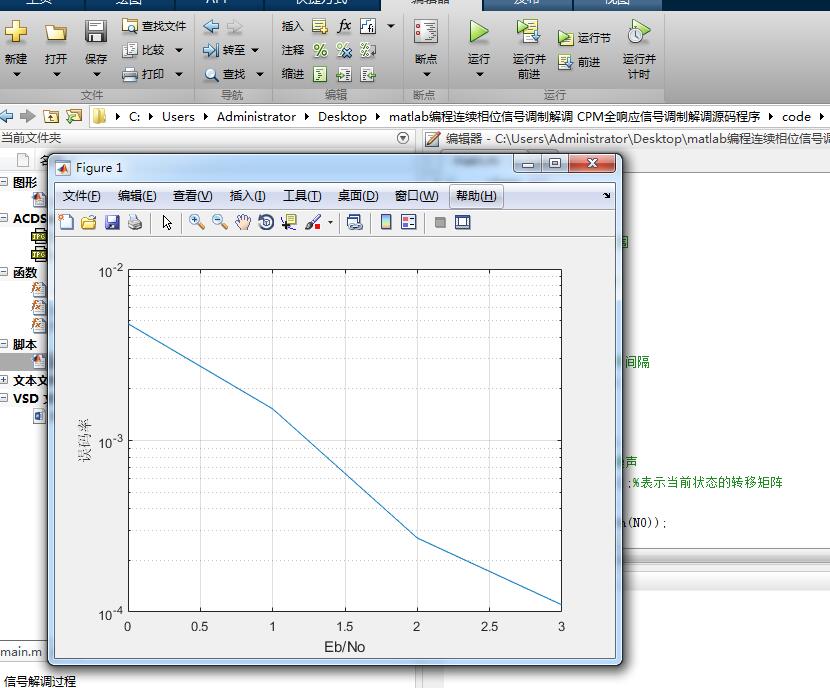Click the Save (保存) floppy icon
The image size is (830, 688).
coord(96,32)
